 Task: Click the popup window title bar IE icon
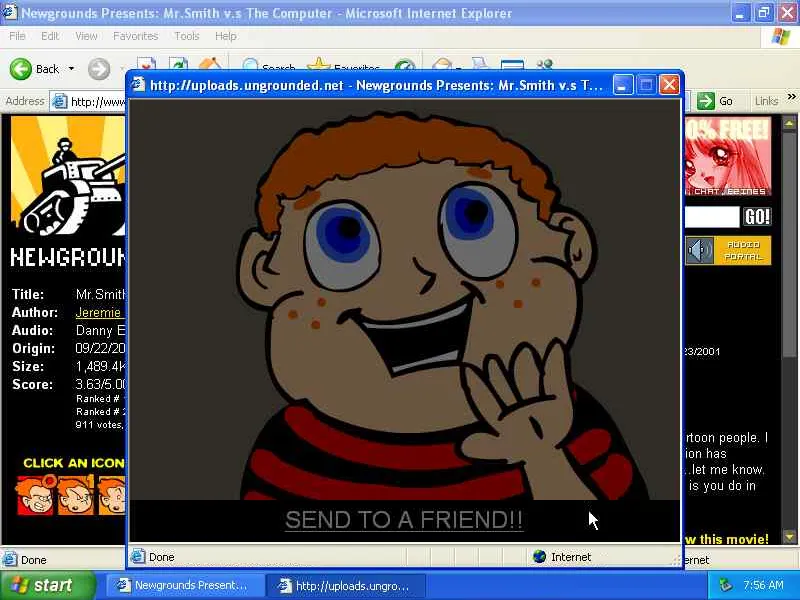coord(138,84)
